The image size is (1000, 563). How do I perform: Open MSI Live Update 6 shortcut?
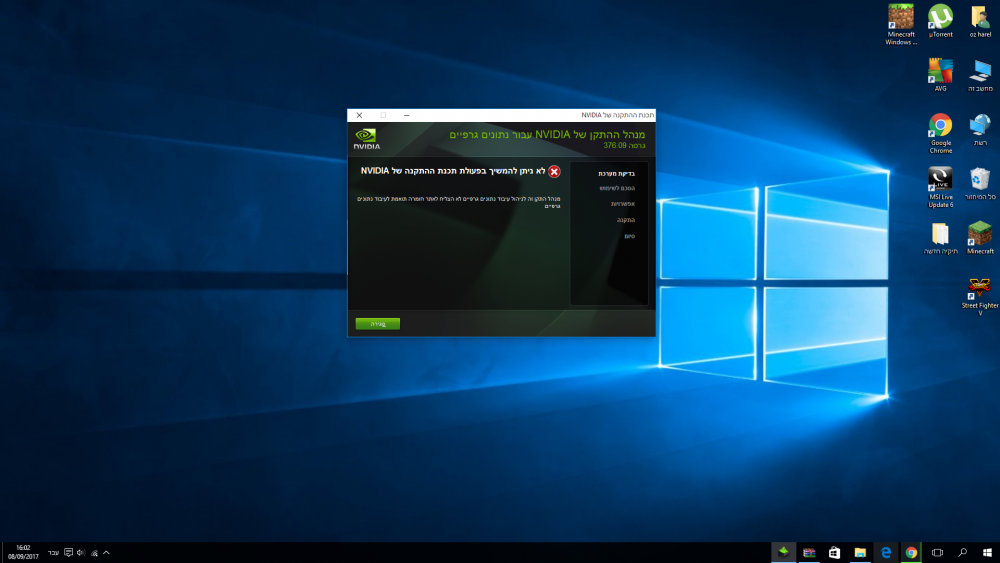pyautogui.click(x=941, y=187)
